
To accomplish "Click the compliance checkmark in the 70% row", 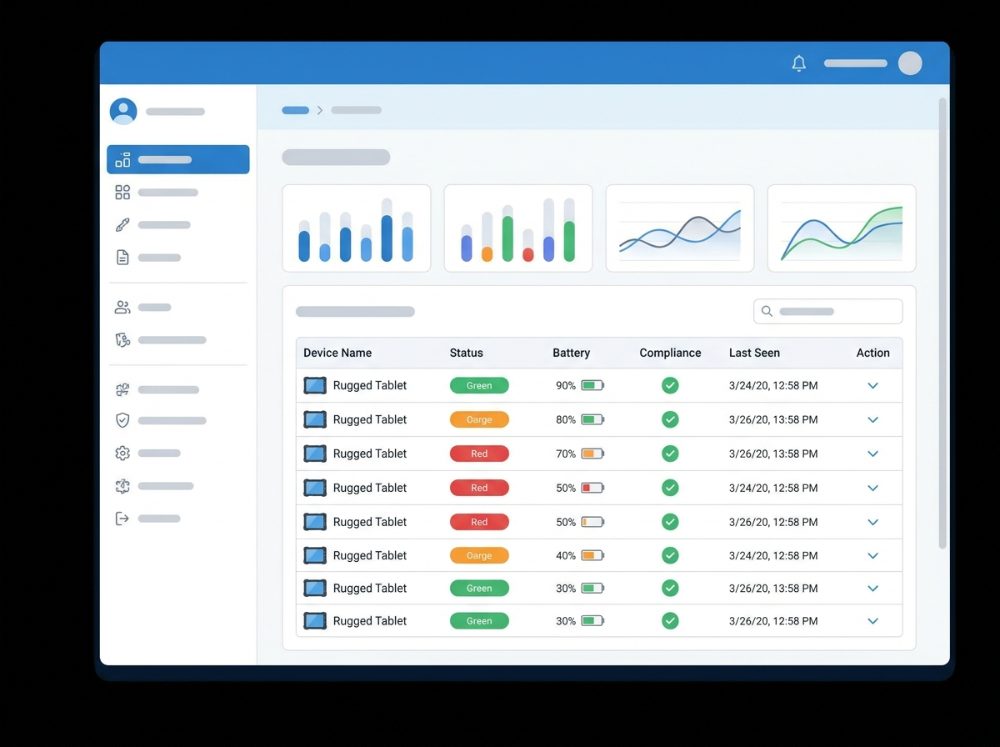I will coord(670,454).
